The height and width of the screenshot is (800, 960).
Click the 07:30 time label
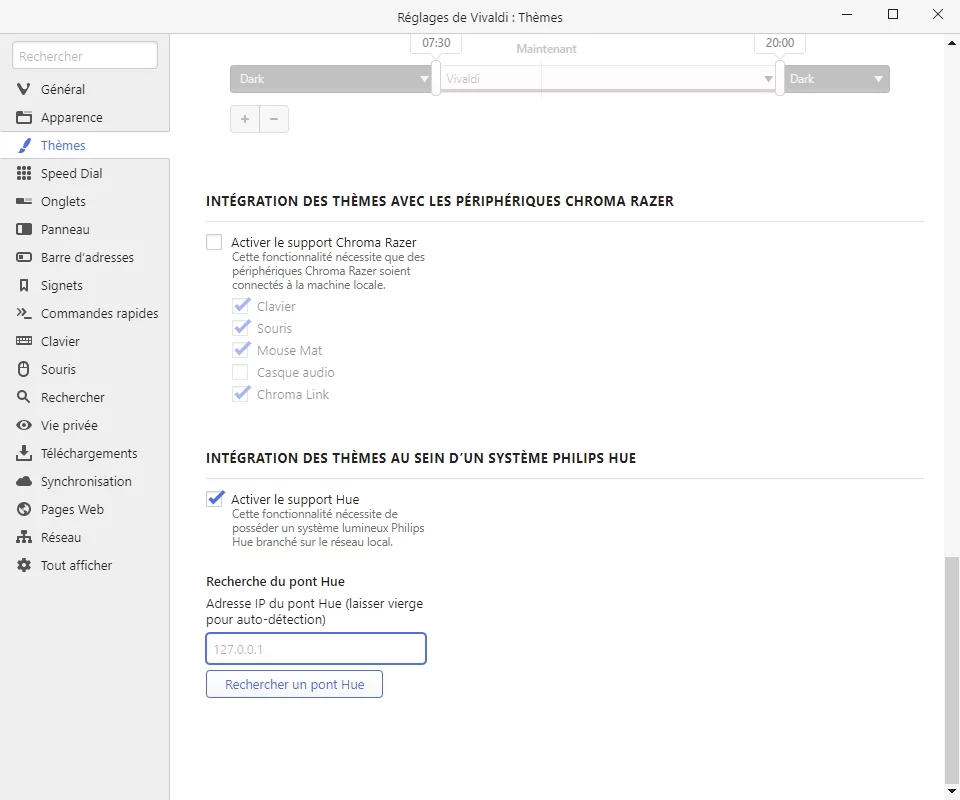436,43
